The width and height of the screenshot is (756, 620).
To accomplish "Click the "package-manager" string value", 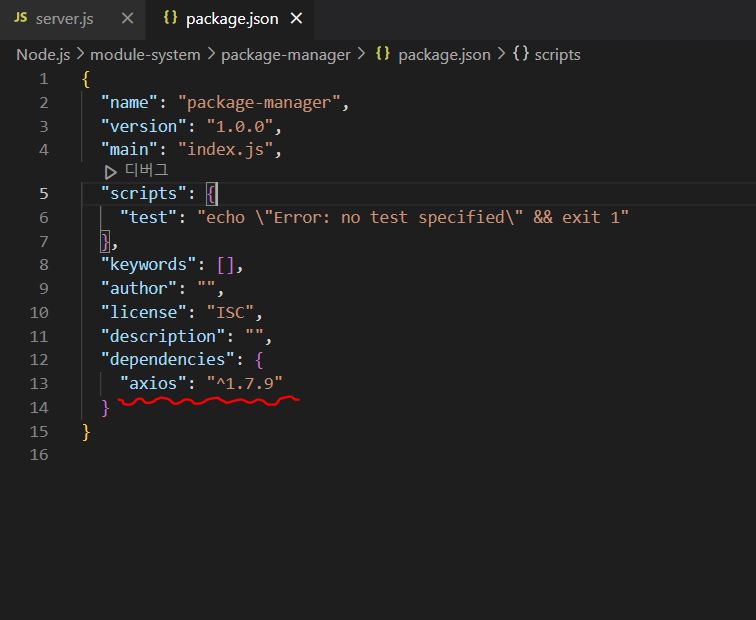I will tap(259, 103).
